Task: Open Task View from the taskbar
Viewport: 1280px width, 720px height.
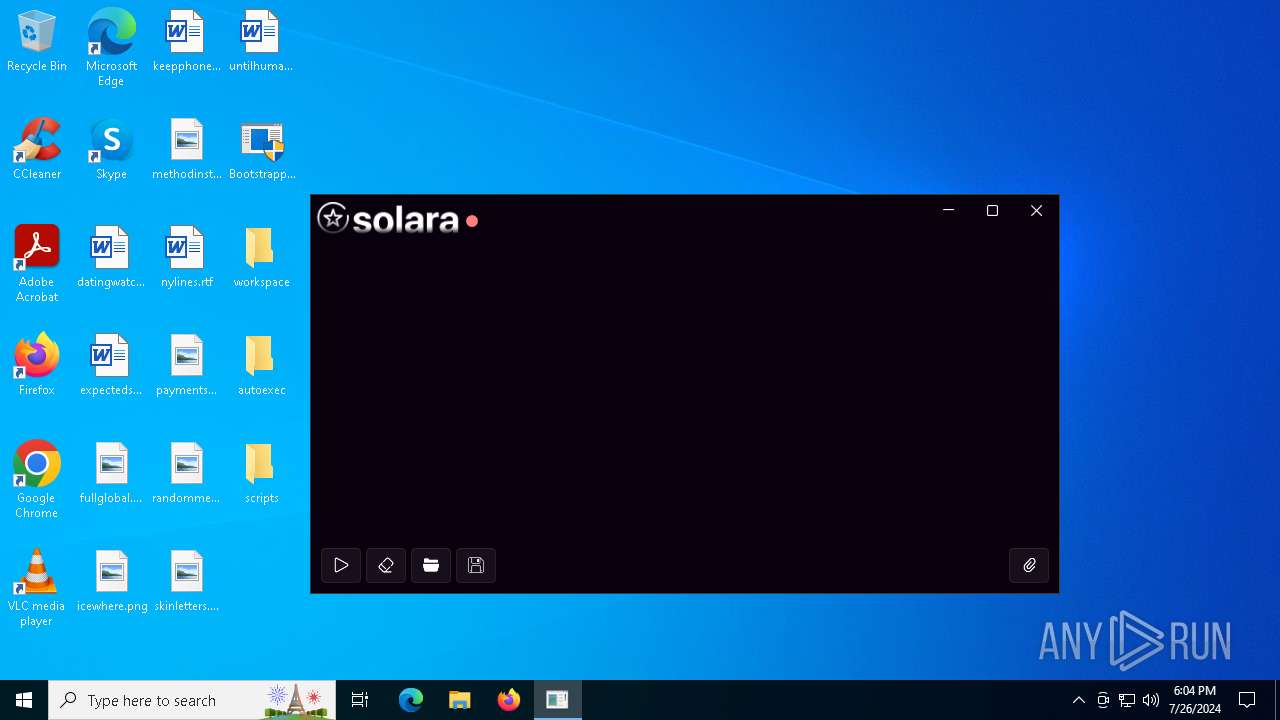Action: coord(360,700)
